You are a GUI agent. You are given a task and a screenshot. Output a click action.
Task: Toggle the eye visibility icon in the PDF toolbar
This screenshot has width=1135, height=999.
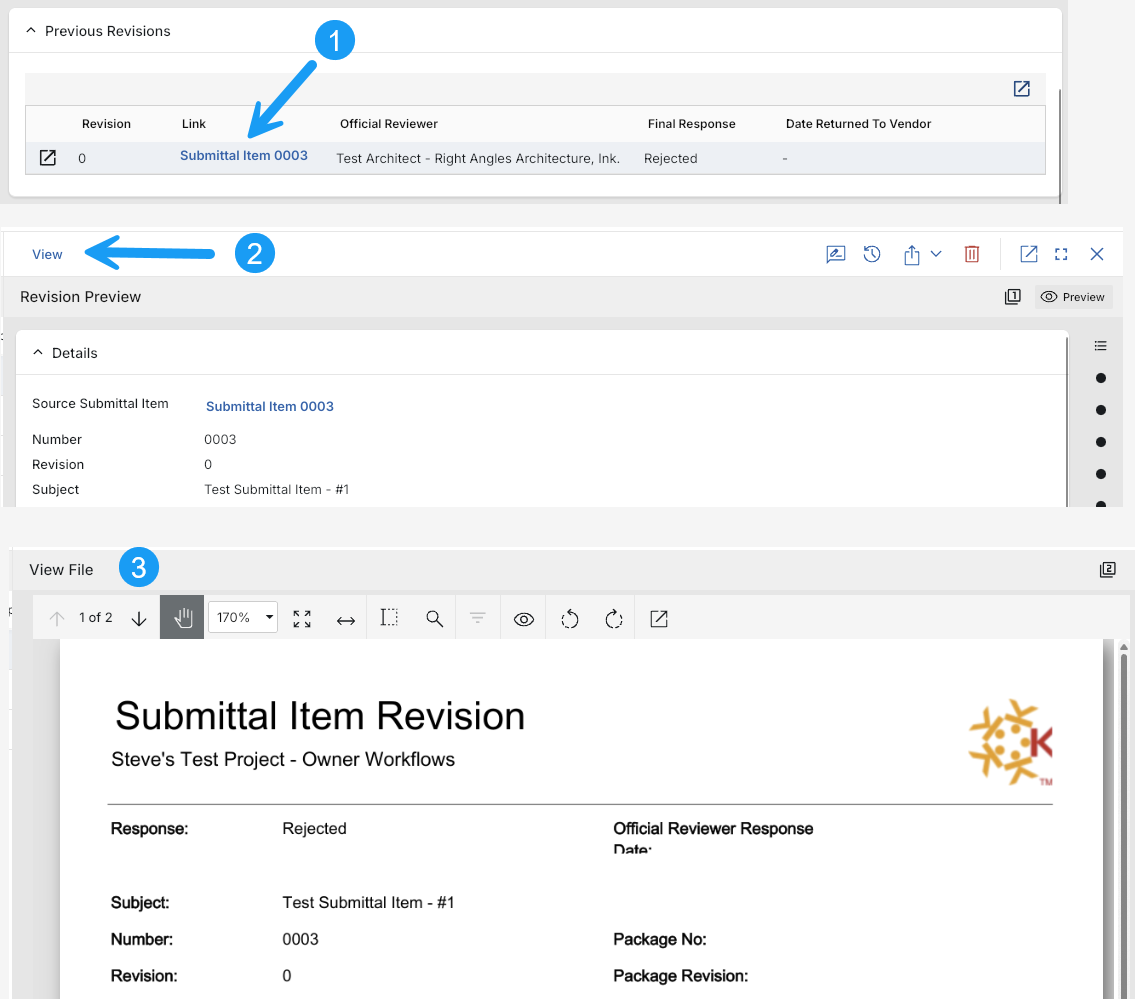523,619
